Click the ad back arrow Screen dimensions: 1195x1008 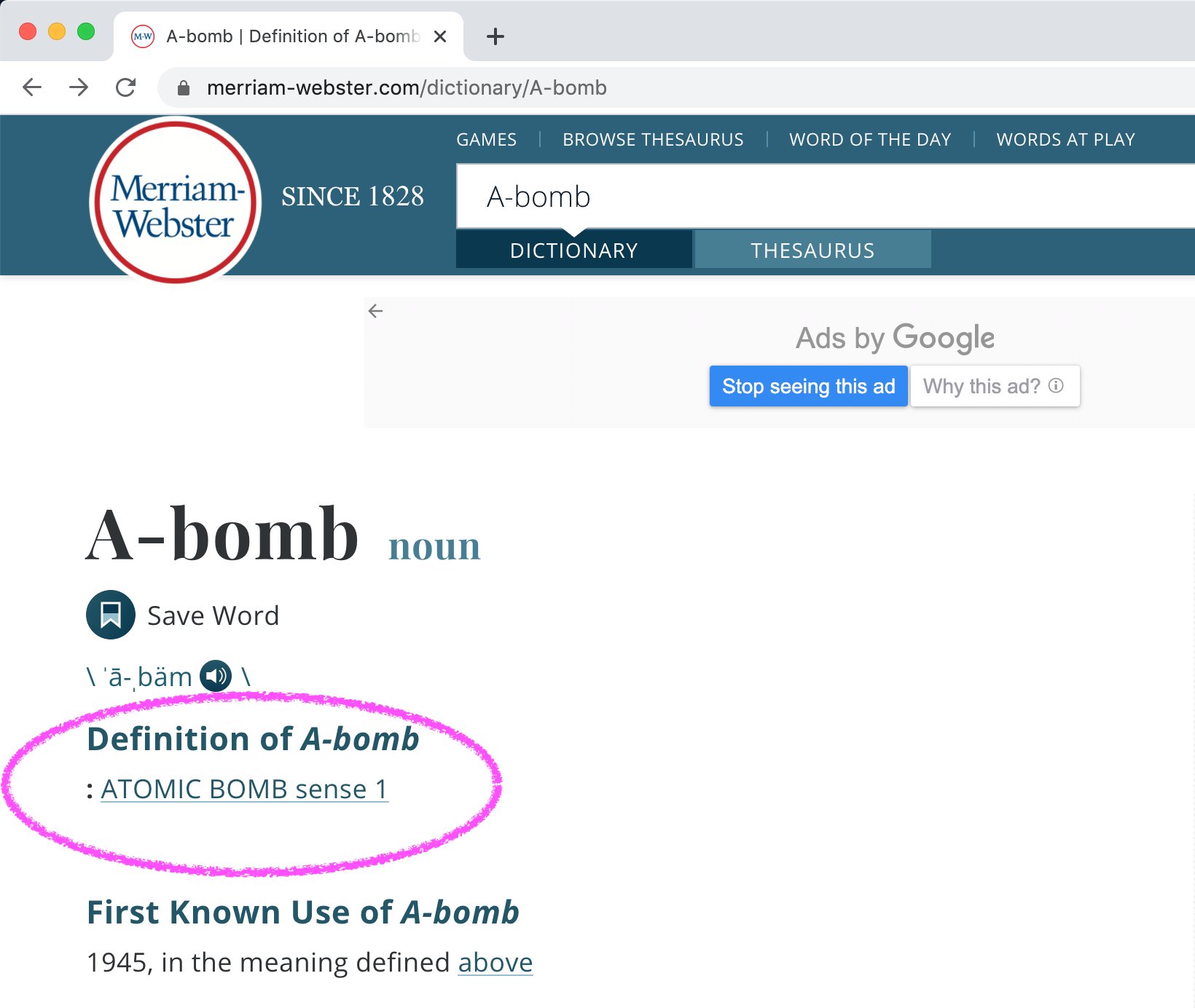click(376, 311)
